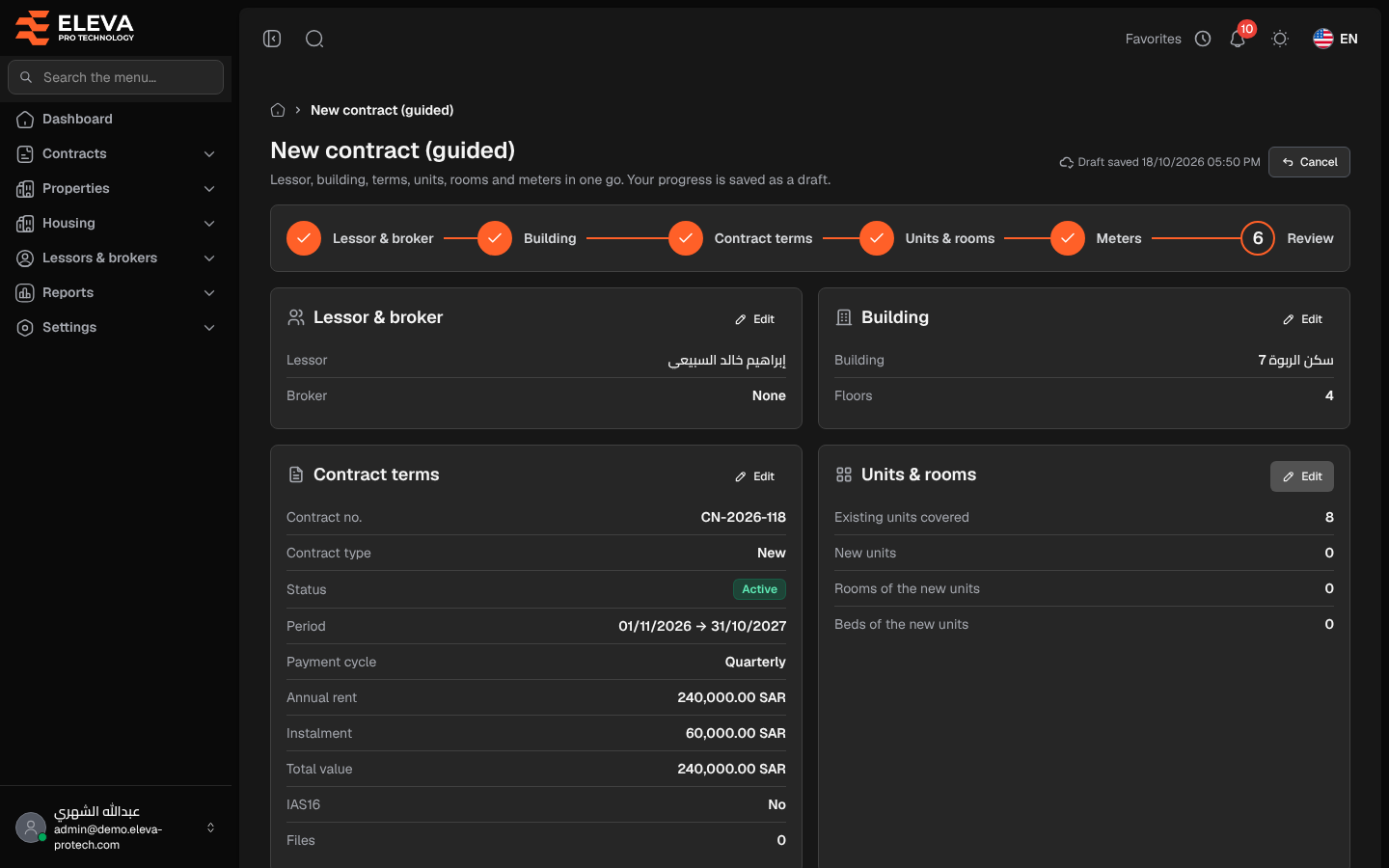This screenshot has width=1389, height=868.
Task: Edit the Units & rooms section
Action: (1302, 476)
